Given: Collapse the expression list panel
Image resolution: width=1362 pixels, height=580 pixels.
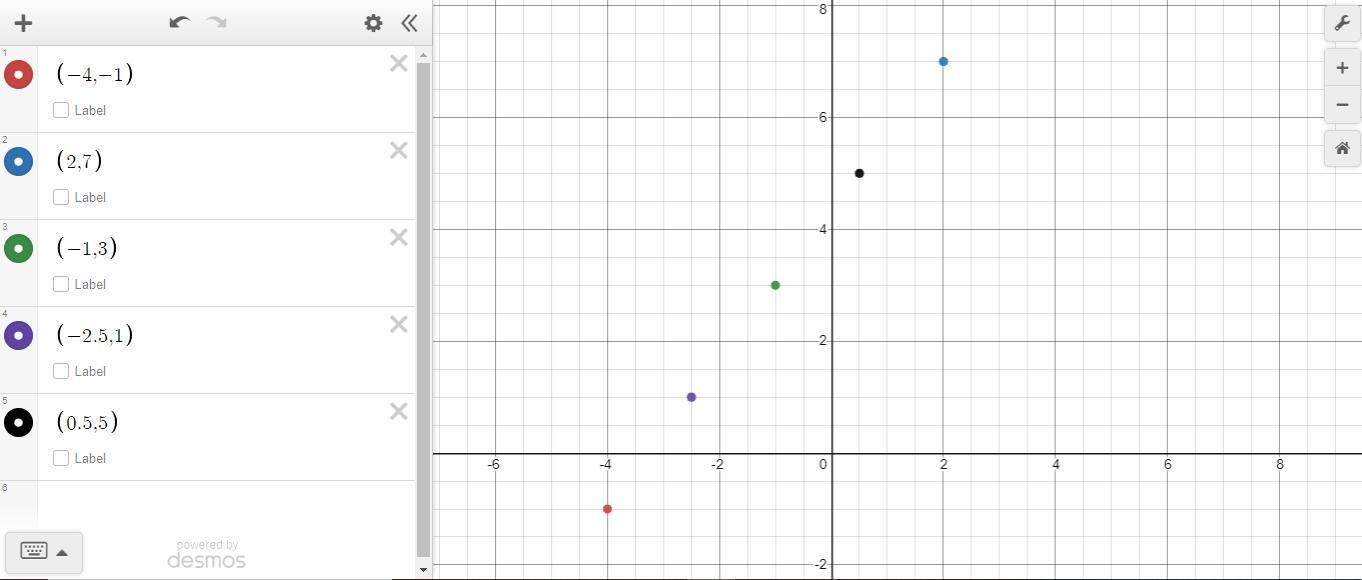Looking at the screenshot, I should tap(408, 23).
